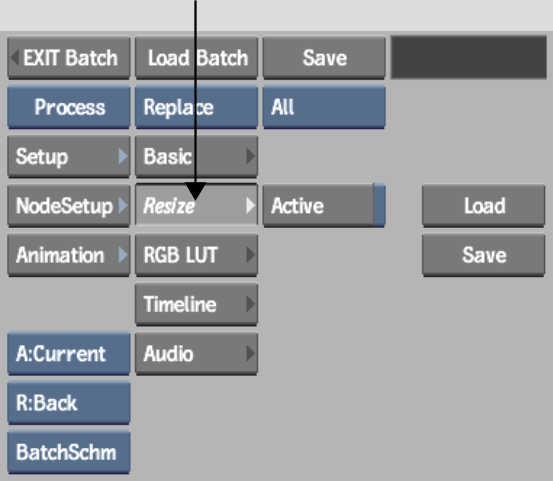Screen dimensions: 553x481
Task: Click the dark batch name field
Action: pyautogui.click(x=469, y=57)
